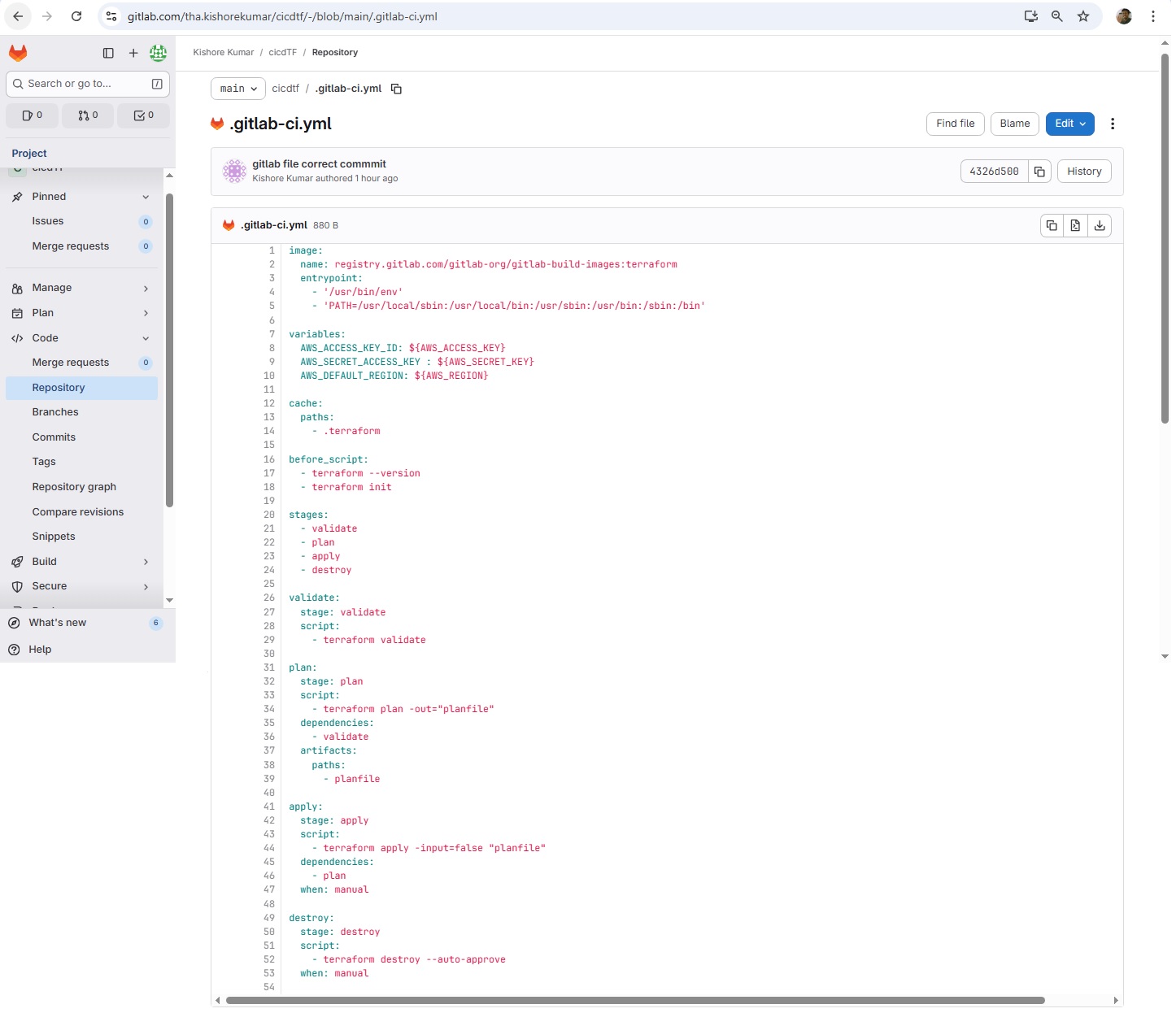This screenshot has height=1026, width=1176.
Task: Open the Edit dropdown button
Action: 1069,124
